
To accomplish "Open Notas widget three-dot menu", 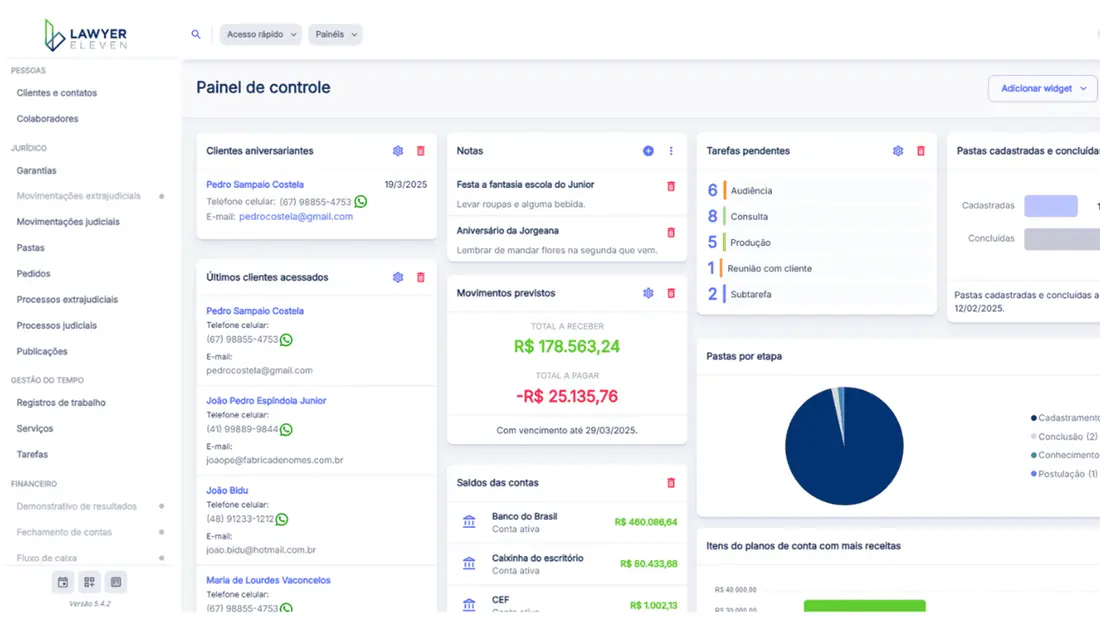I will coord(671,151).
